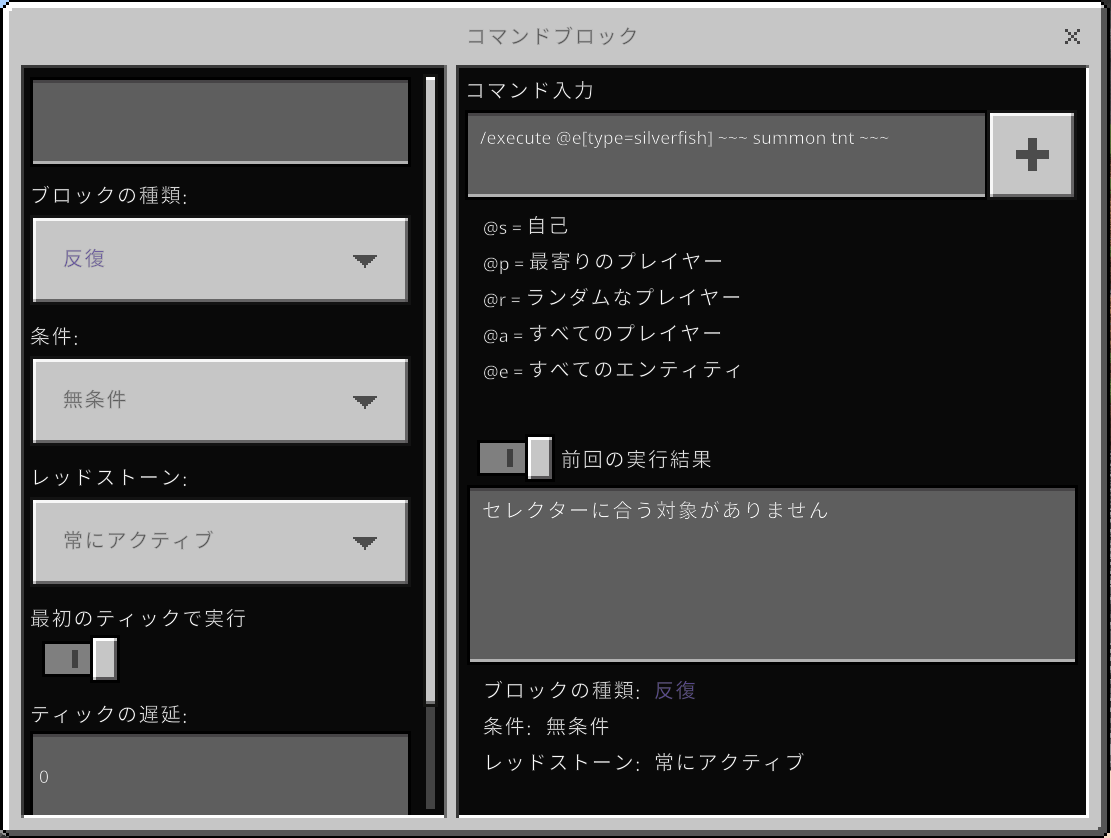
Task: Toggle the 前回の実行結果 switch
Action: point(515,458)
